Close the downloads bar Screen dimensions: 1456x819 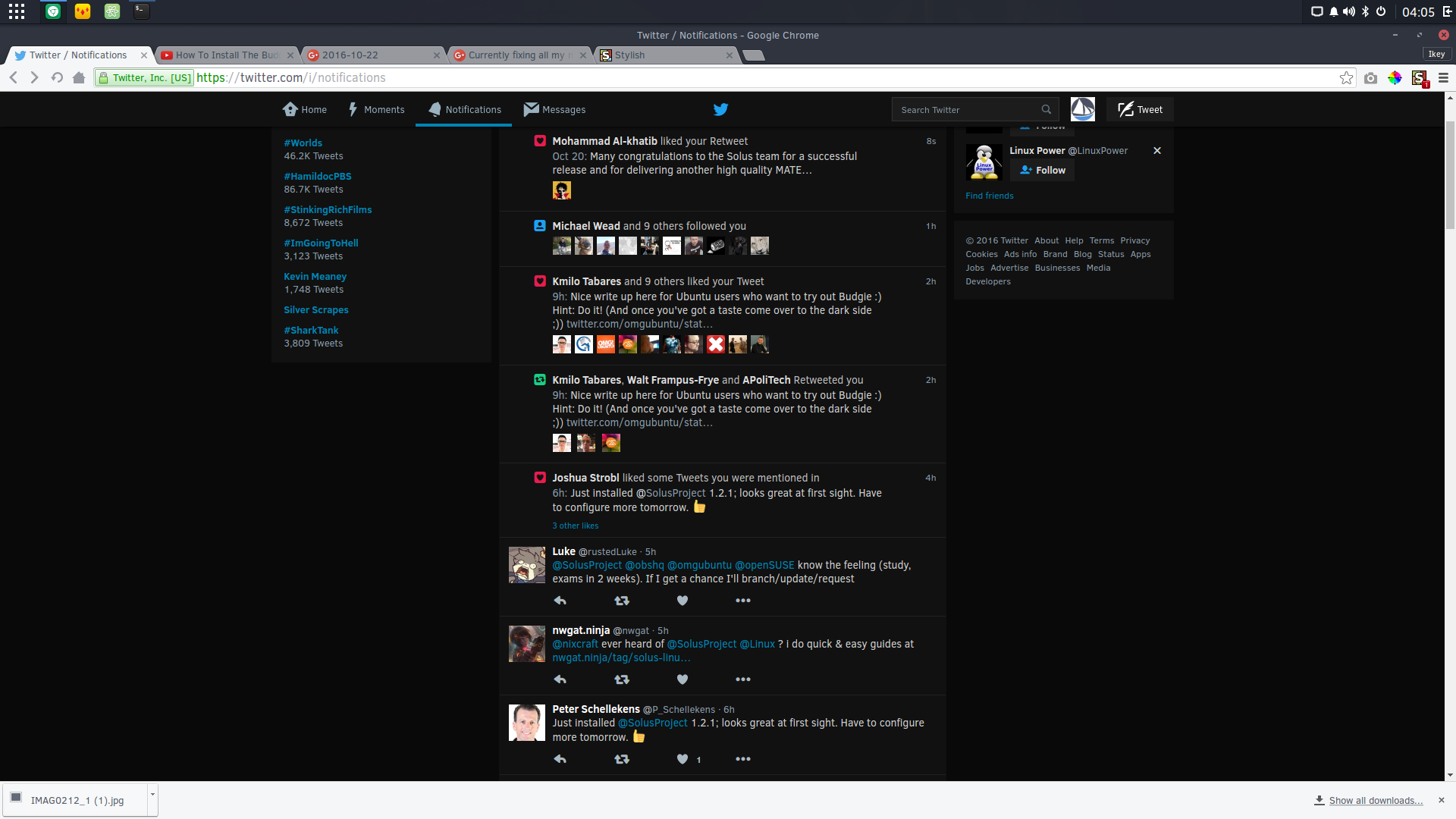pyautogui.click(x=1442, y=801)
